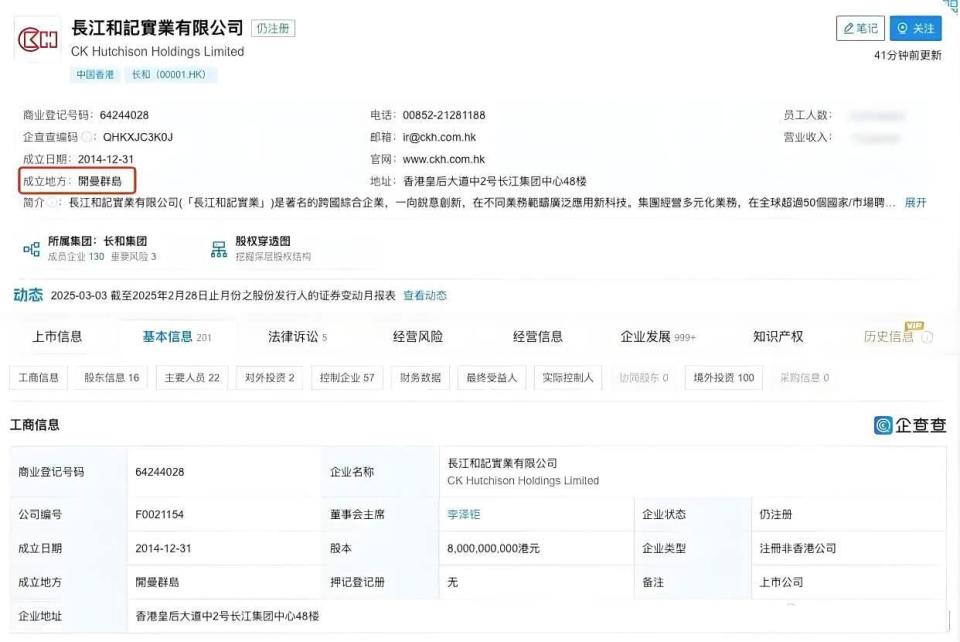Select 工商信息 sub-tab

tap(39, 378)
